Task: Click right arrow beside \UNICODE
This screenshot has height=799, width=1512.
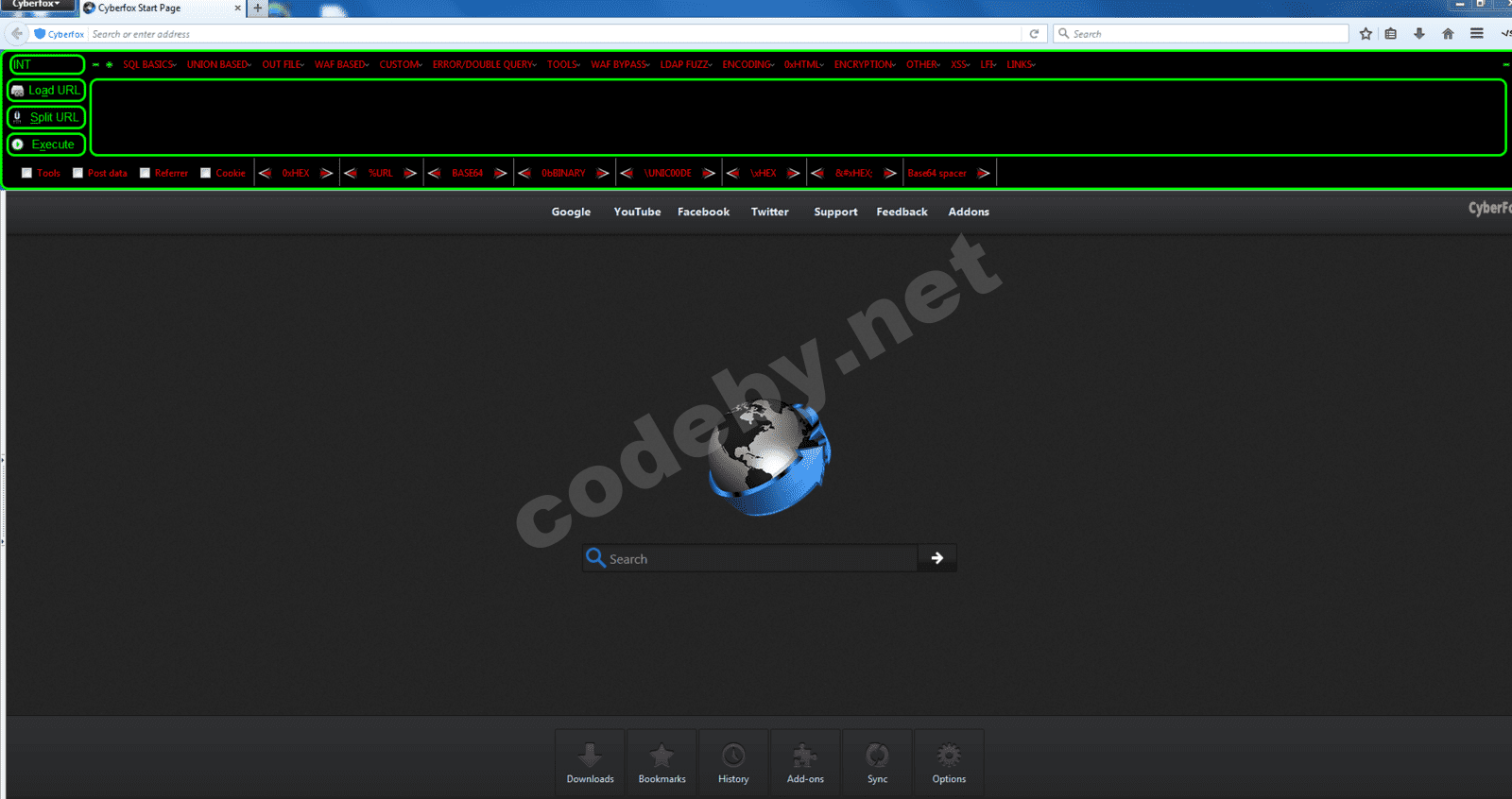Action: tap(709, 173)
